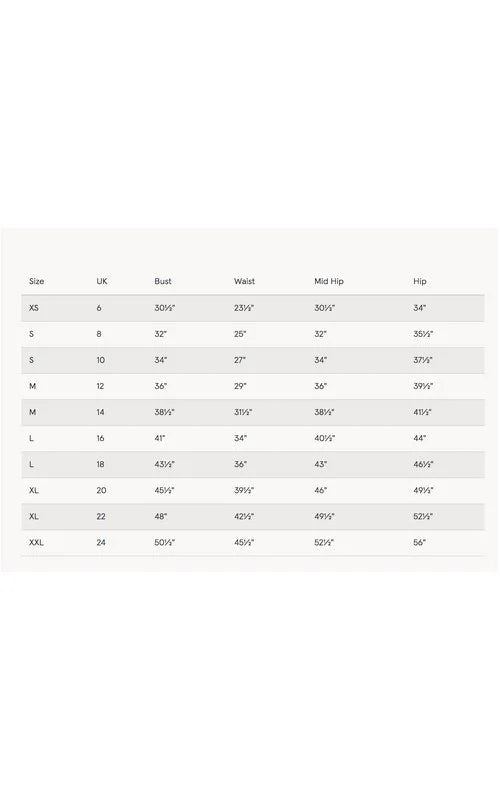The image size is (500, 800).
Task: Click the Bust column header
Action: click(x=163, y=281)
